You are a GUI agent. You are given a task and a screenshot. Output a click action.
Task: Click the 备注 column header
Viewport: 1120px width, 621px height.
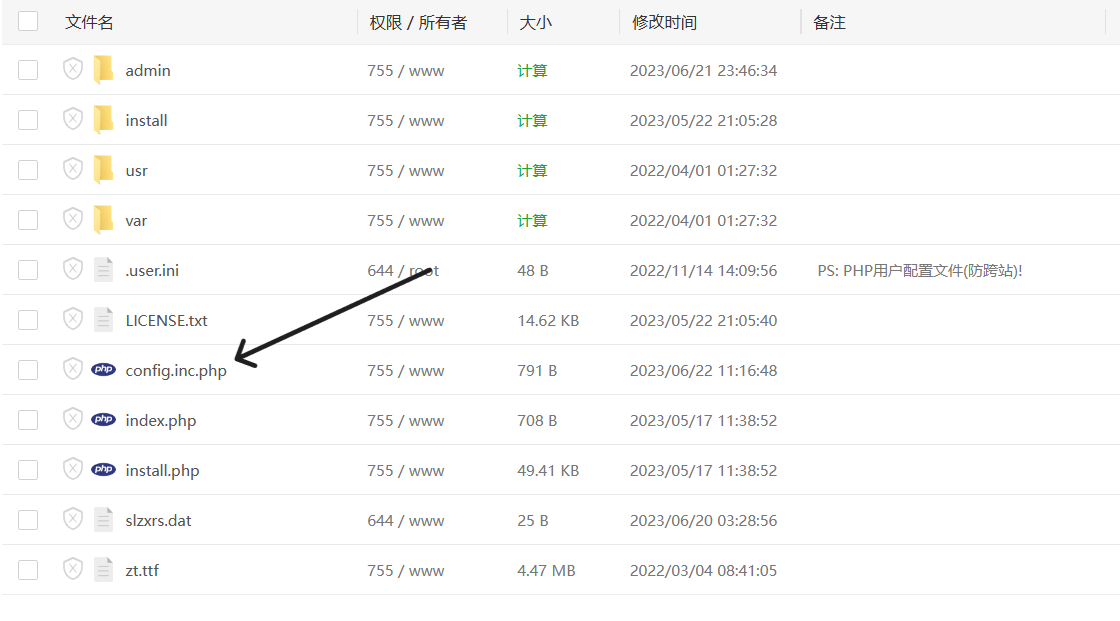(830, 22)
